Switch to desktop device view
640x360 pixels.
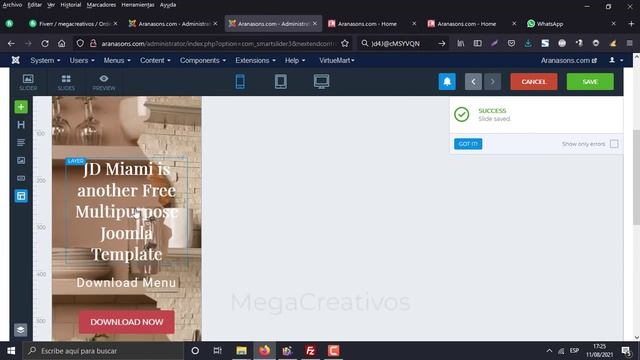[x=321, y=82]
